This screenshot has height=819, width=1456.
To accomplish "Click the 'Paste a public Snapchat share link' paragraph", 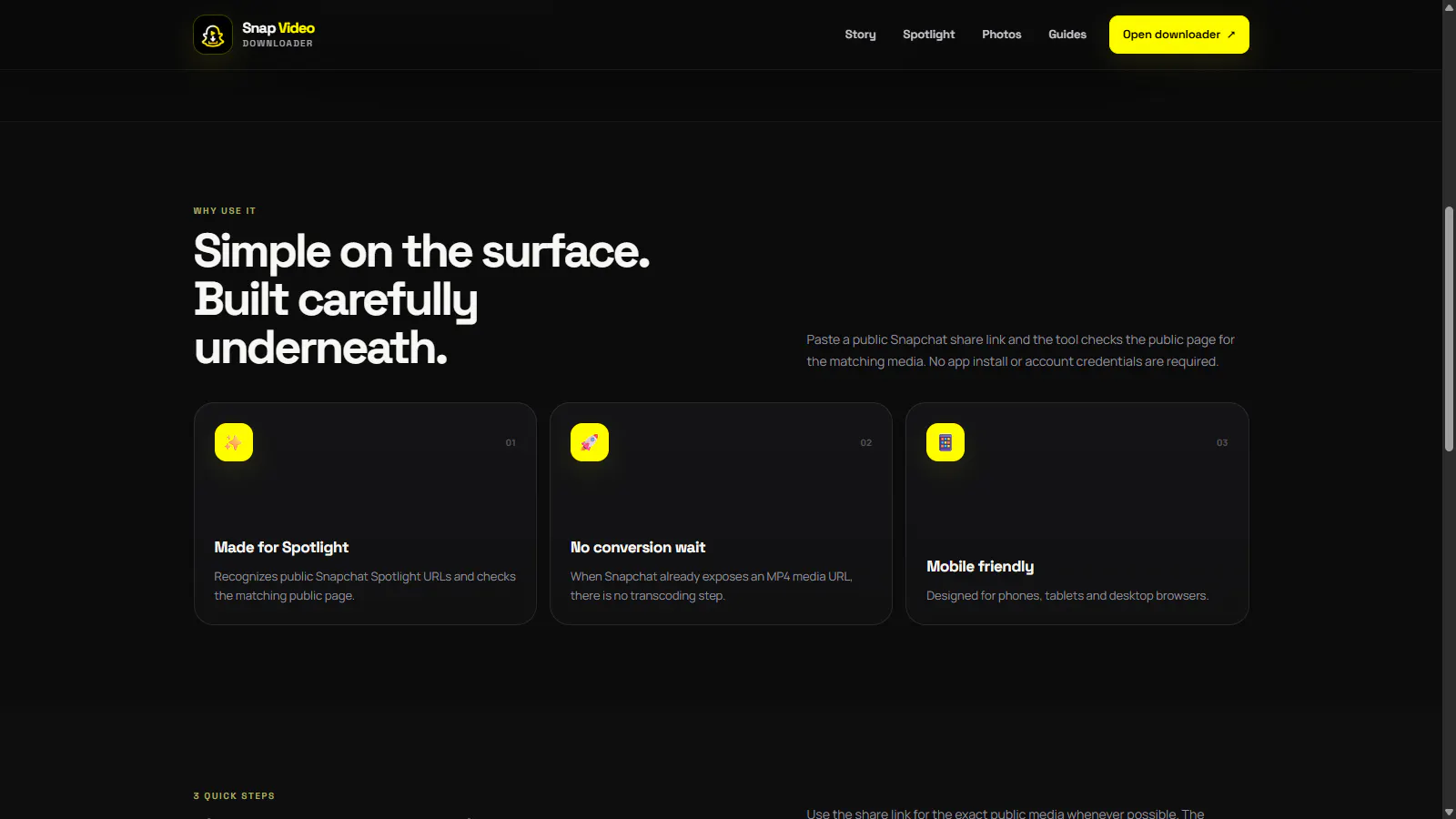I will click(x=1020, y=350).
